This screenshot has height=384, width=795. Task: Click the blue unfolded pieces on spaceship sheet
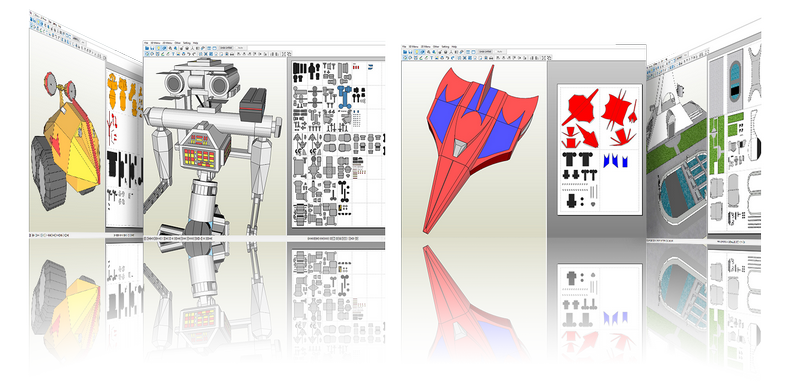coord(616,160)
